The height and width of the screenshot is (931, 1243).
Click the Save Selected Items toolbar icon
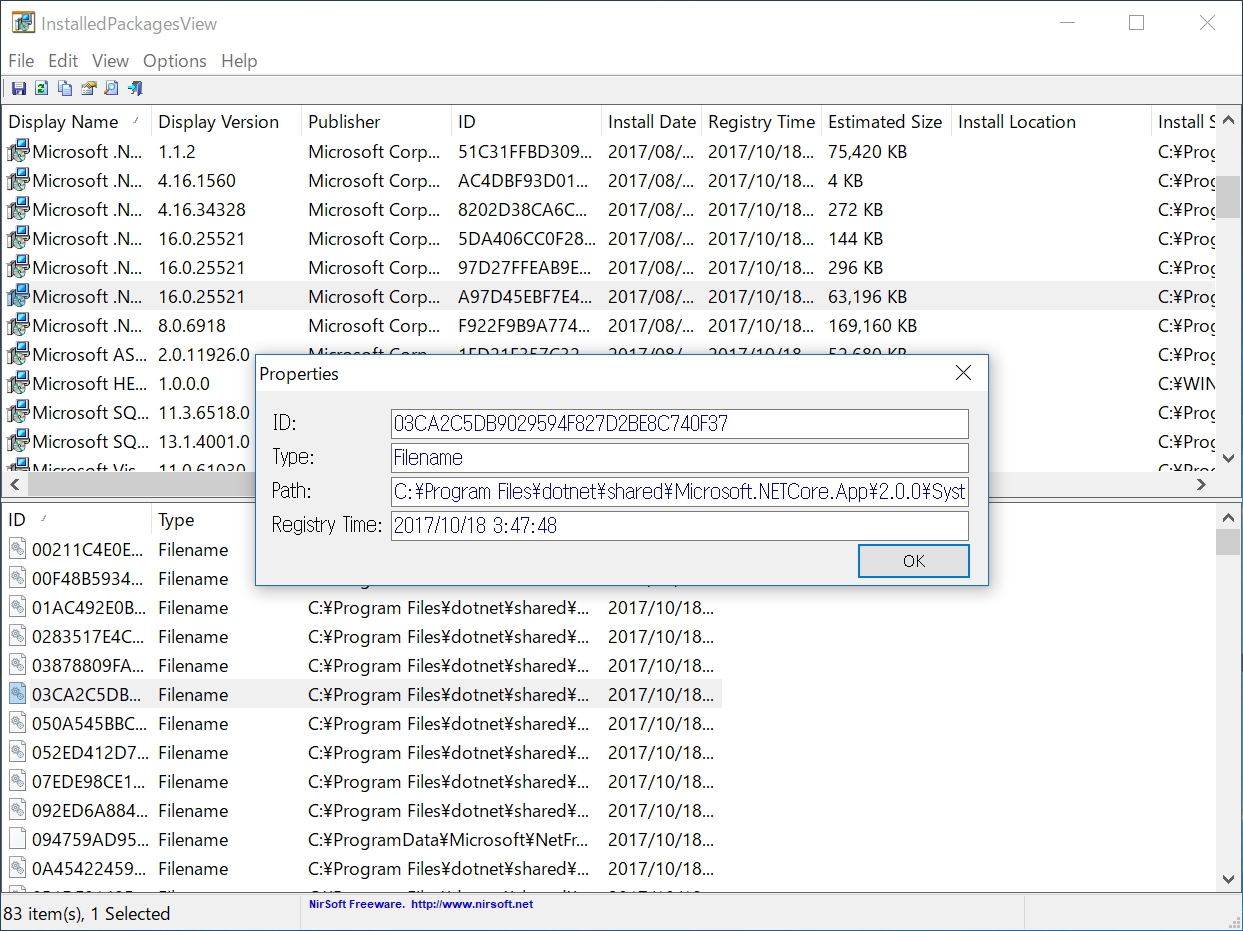point(19,88)
